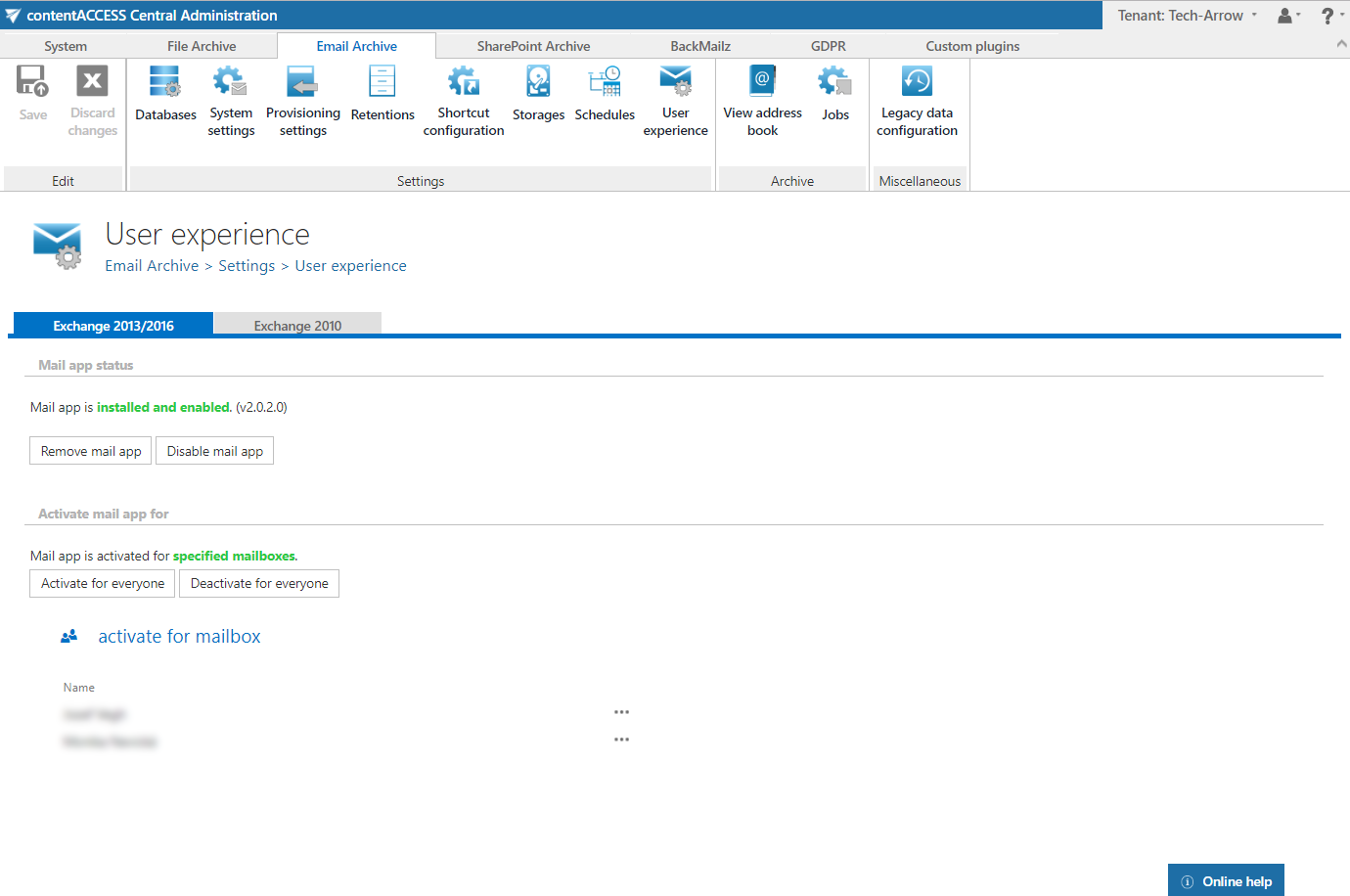Click the Name column header

79,688
